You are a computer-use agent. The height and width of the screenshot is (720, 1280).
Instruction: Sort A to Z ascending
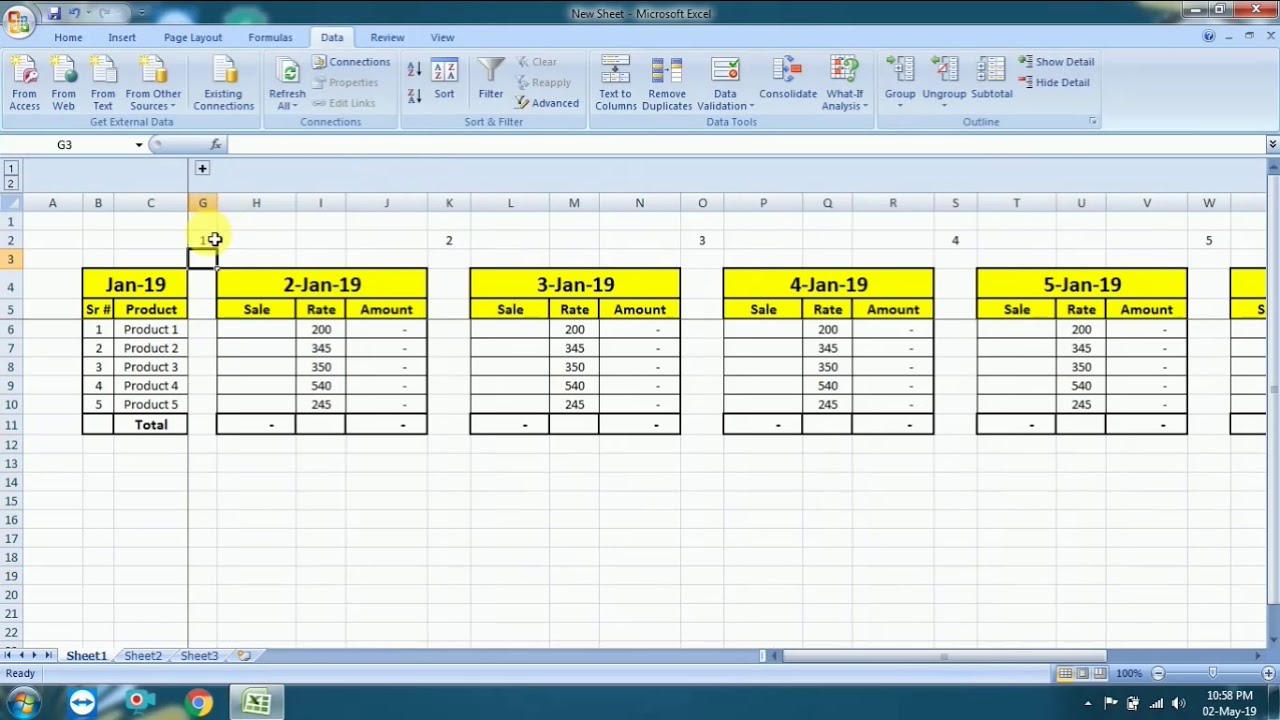(x=414, y=70)
